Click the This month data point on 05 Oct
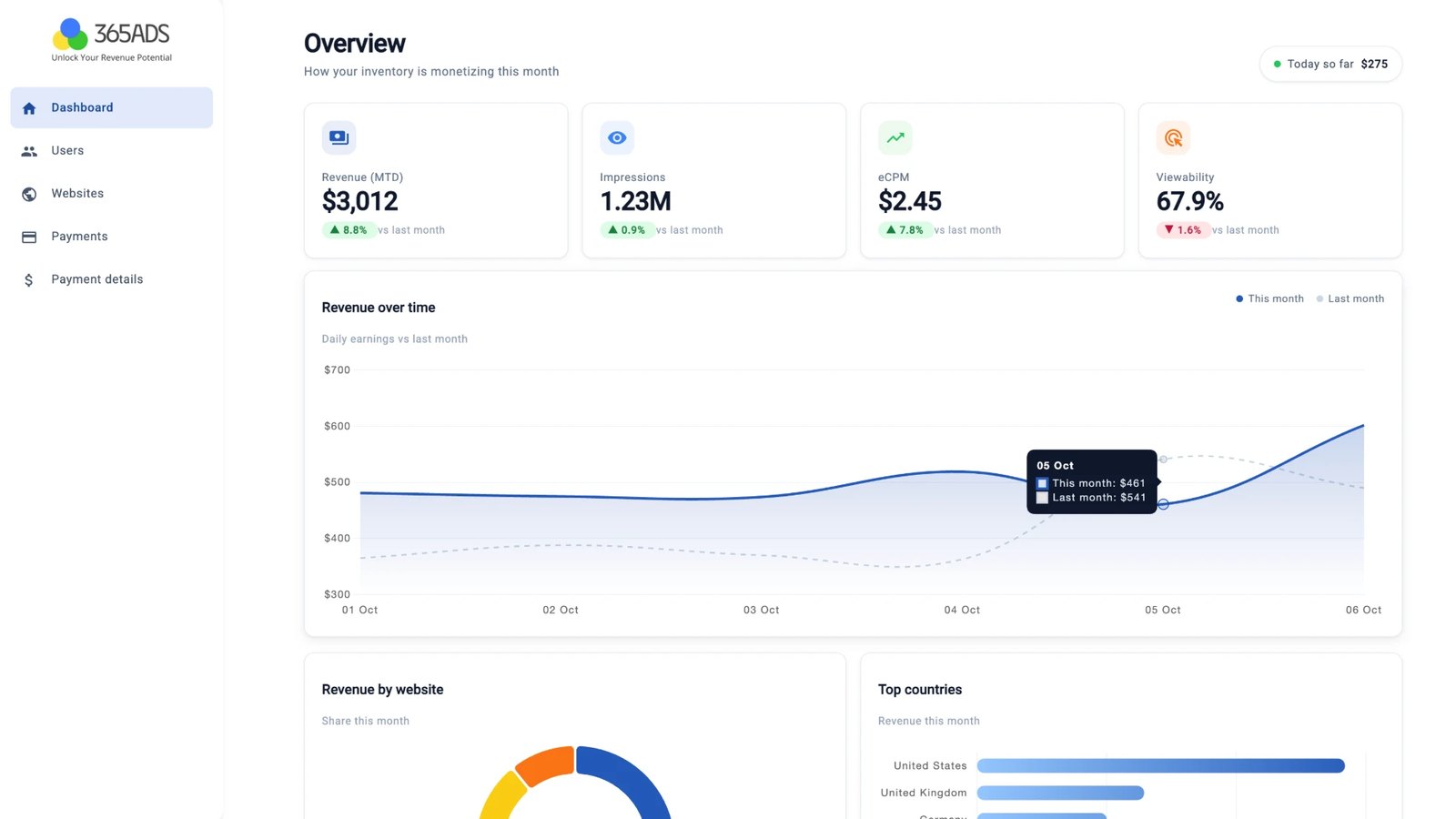 click(x=1163, y=504)
